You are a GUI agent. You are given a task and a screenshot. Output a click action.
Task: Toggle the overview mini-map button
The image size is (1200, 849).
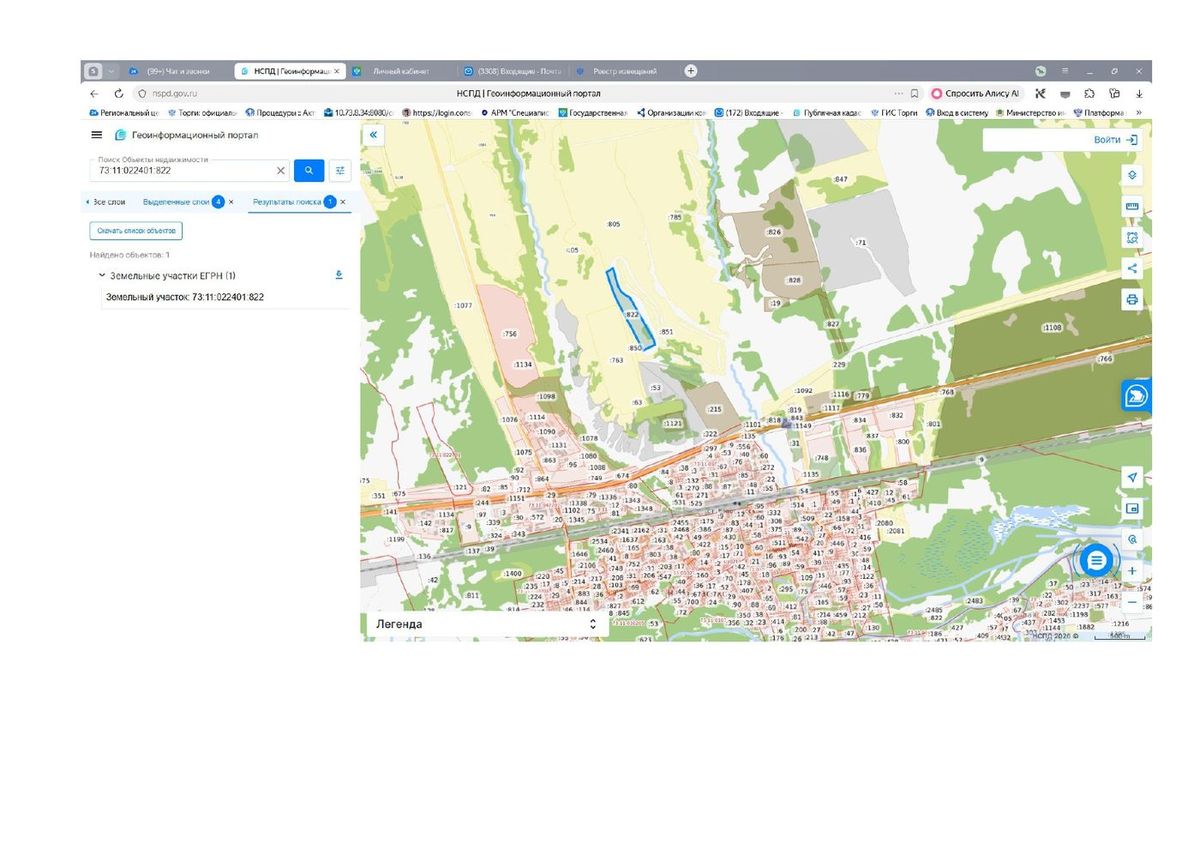coord(1132,508)
